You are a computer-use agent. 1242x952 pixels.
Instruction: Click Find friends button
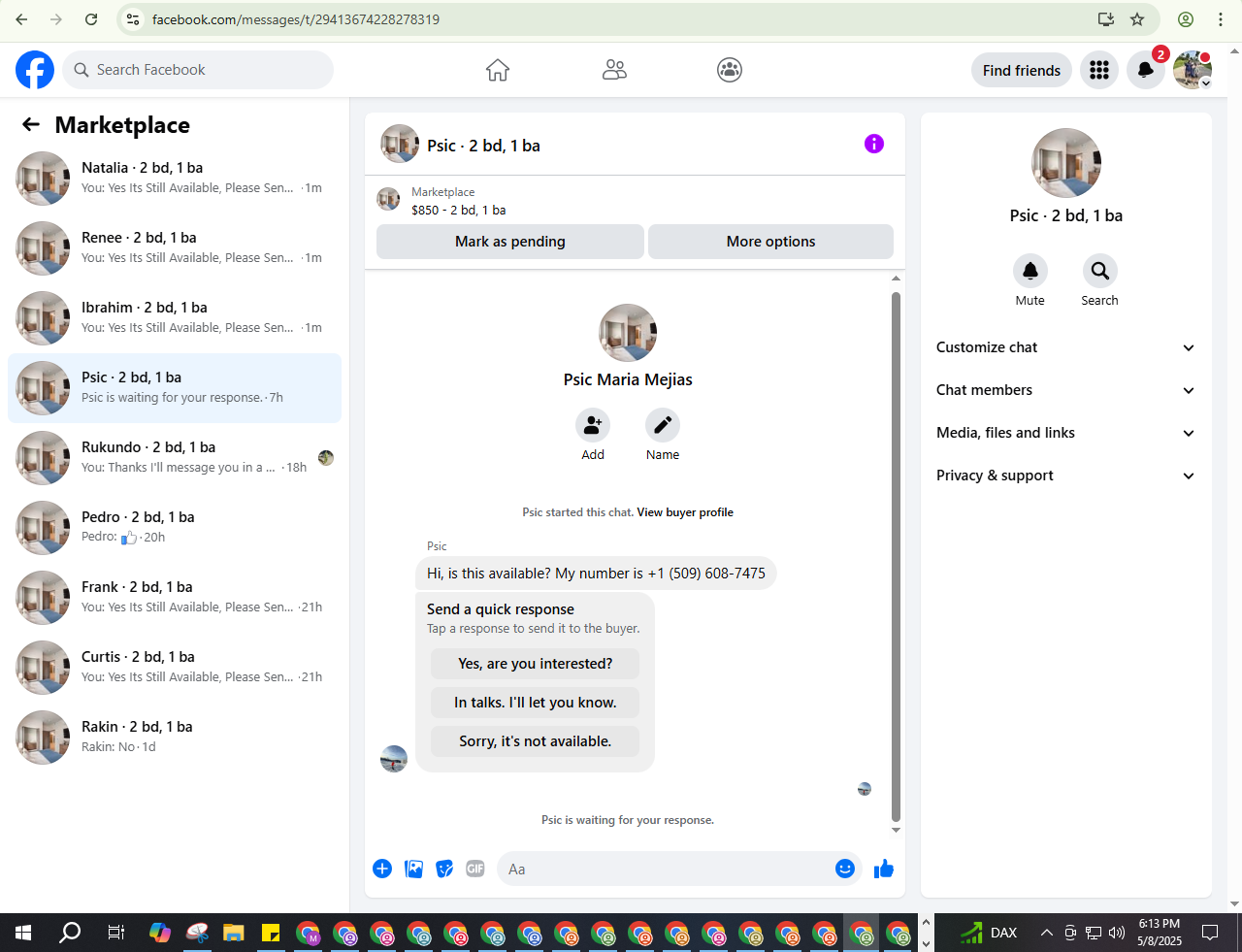[1022, 70]
